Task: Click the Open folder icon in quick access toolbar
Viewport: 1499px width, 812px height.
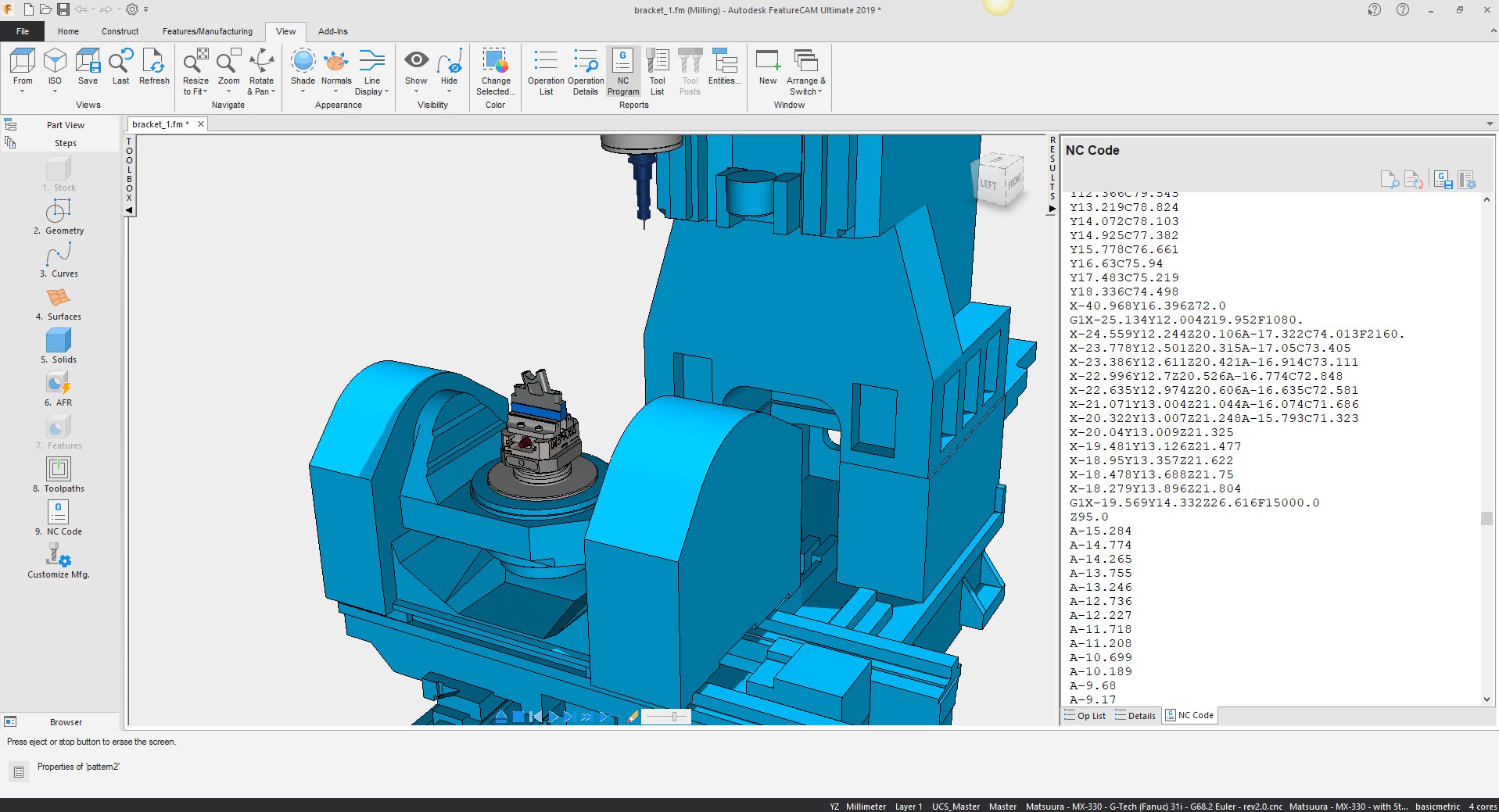Action: point(45,9)
